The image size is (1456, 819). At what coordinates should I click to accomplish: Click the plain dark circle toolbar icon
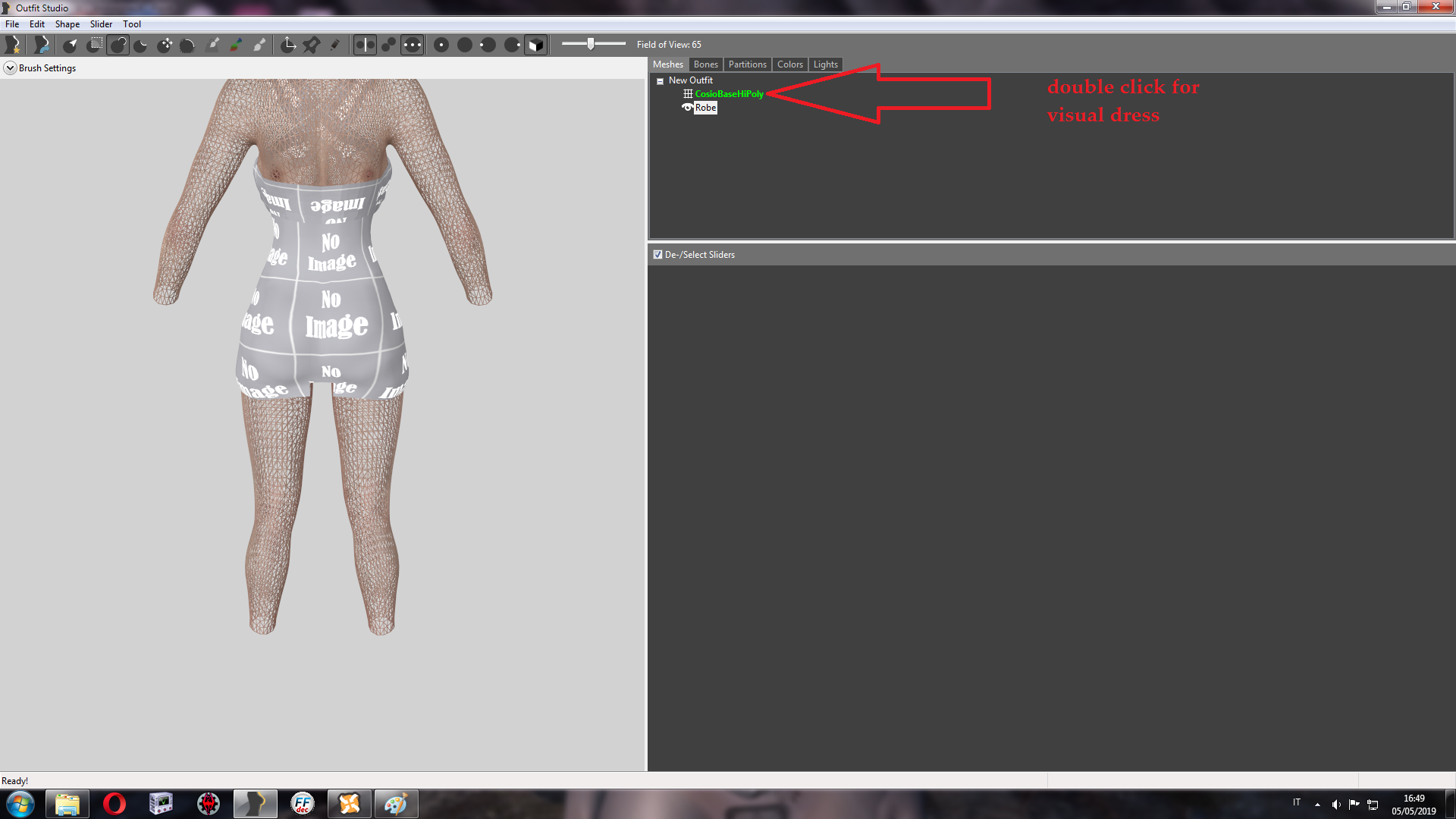(465, 45)
